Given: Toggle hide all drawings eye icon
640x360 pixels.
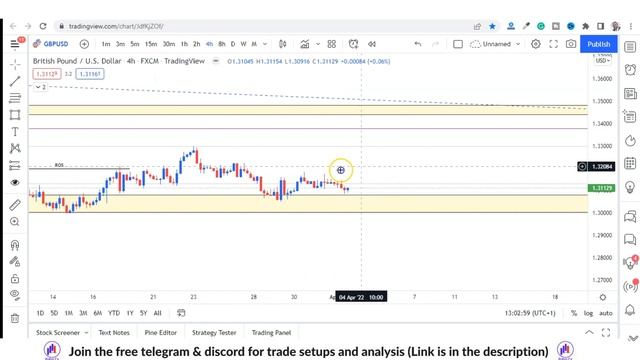Looking at the screenshot, I should pyautogui.click(x=15, y=295).
